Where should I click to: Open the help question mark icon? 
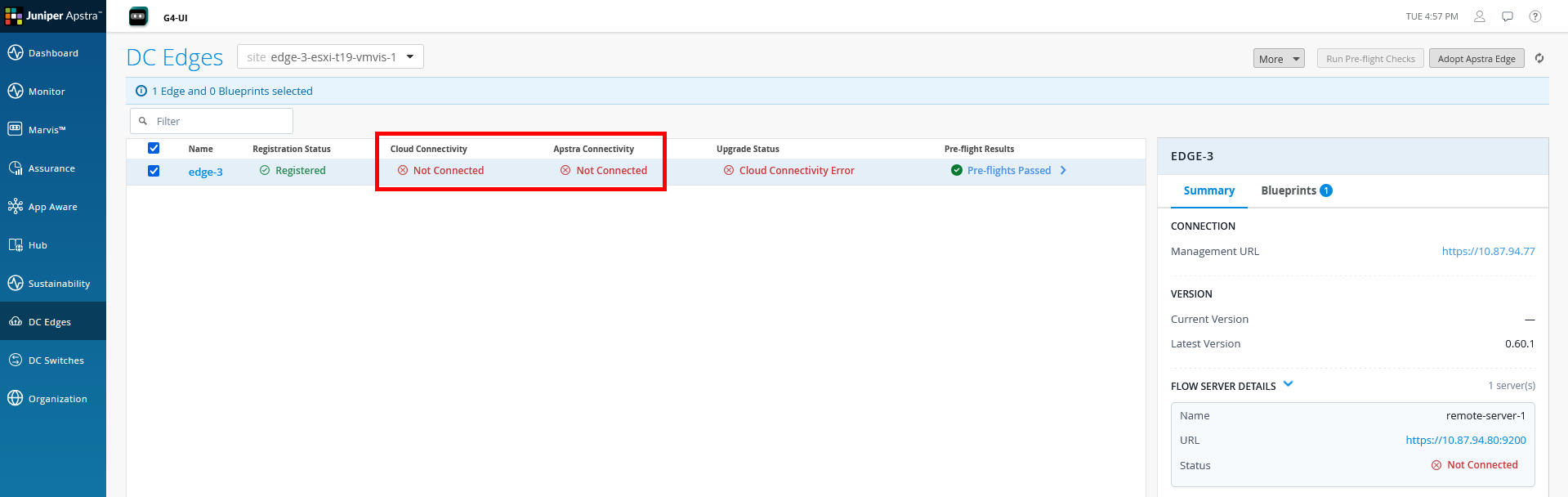tap(1535, 16)
